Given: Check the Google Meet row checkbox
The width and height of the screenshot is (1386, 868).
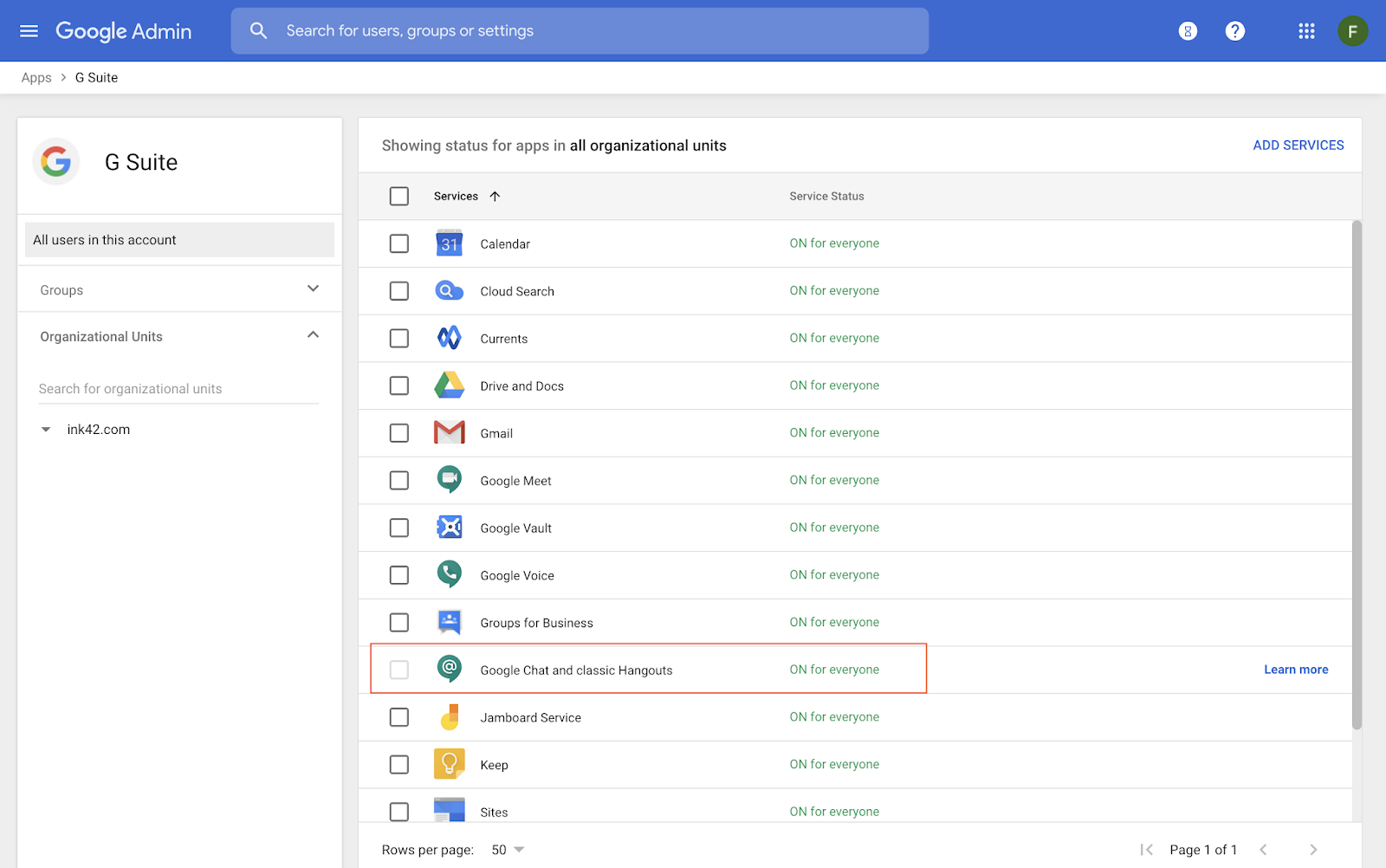Looking at the screenshot, I should [399, 480].
